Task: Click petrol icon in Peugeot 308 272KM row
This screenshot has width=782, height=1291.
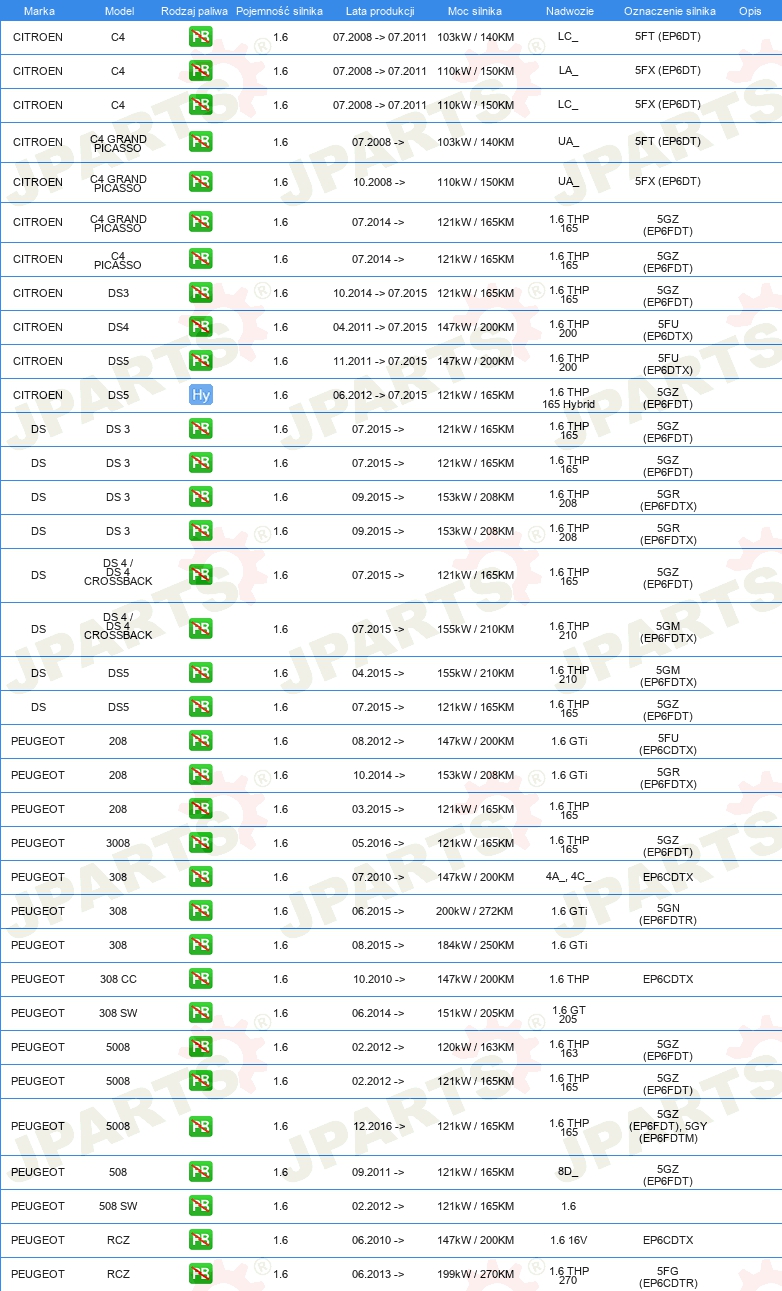Action: pyautogui.click(x=201, y=911)
